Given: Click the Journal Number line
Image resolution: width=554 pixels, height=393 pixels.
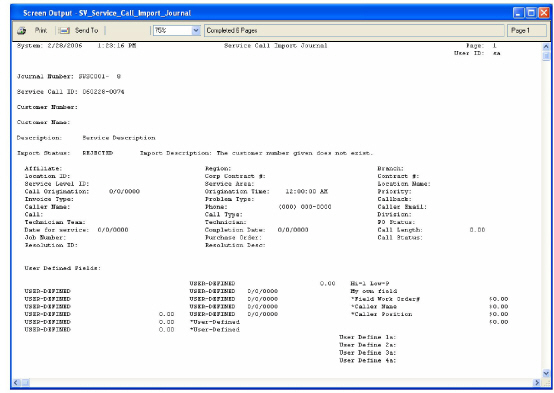Looking at the screenshot, I should tap(69, 76).
